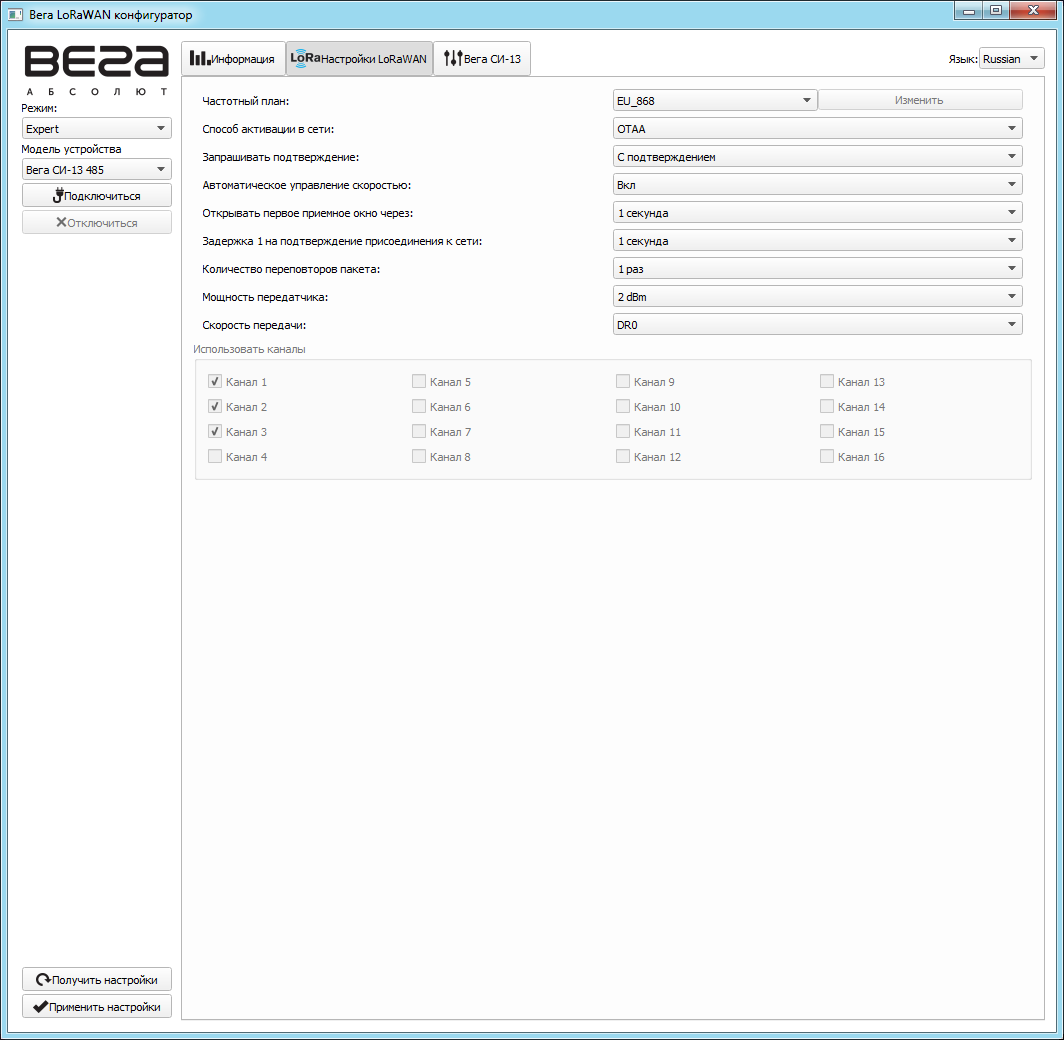Screen dimensions: 1064x1040
Task: Maximize the configurator window
Action: pos(995,10)
